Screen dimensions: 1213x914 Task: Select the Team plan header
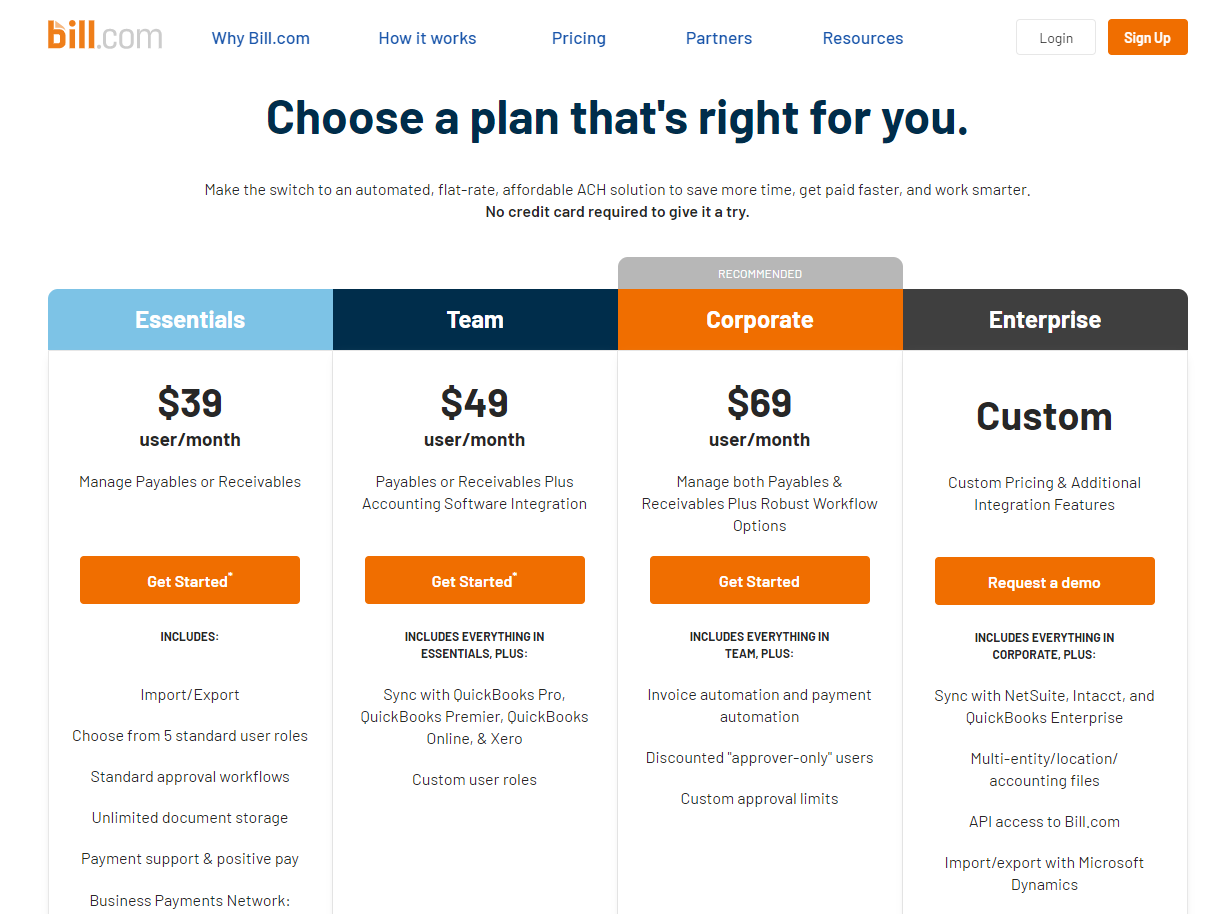475,320
